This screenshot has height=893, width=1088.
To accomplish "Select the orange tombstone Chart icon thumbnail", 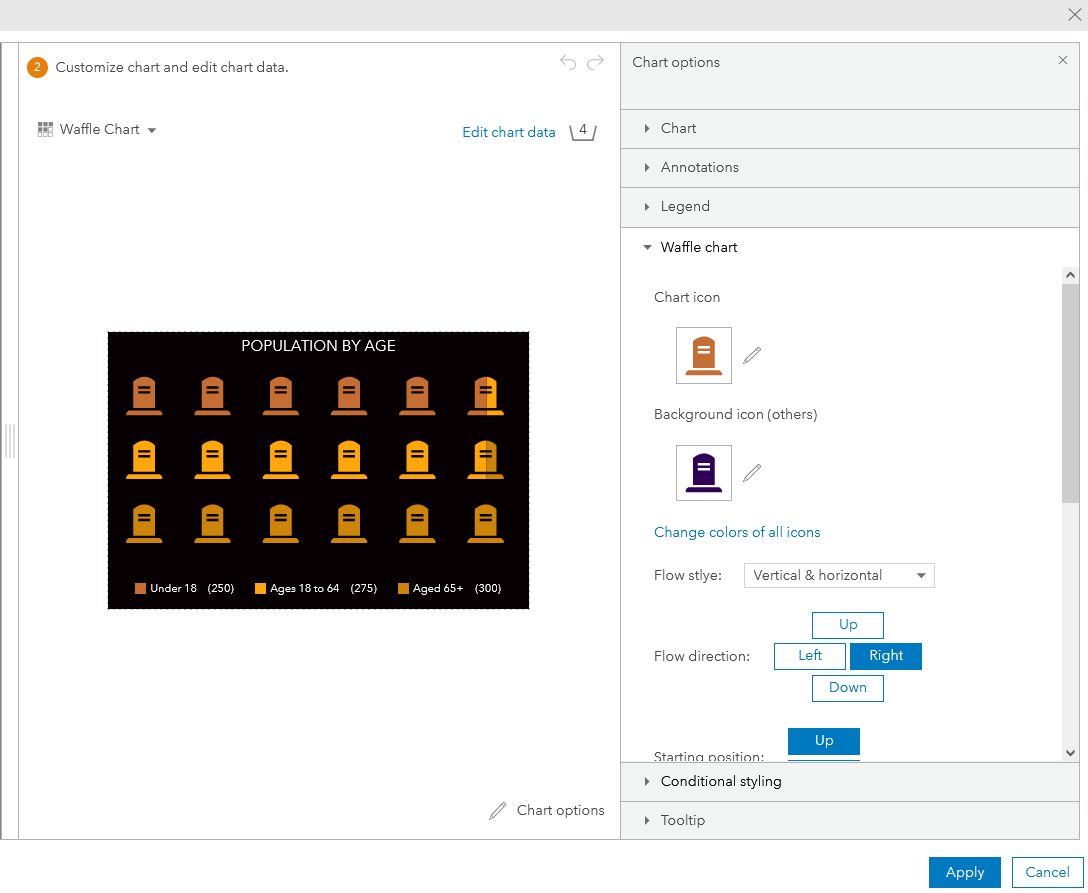I will [704, 355].
